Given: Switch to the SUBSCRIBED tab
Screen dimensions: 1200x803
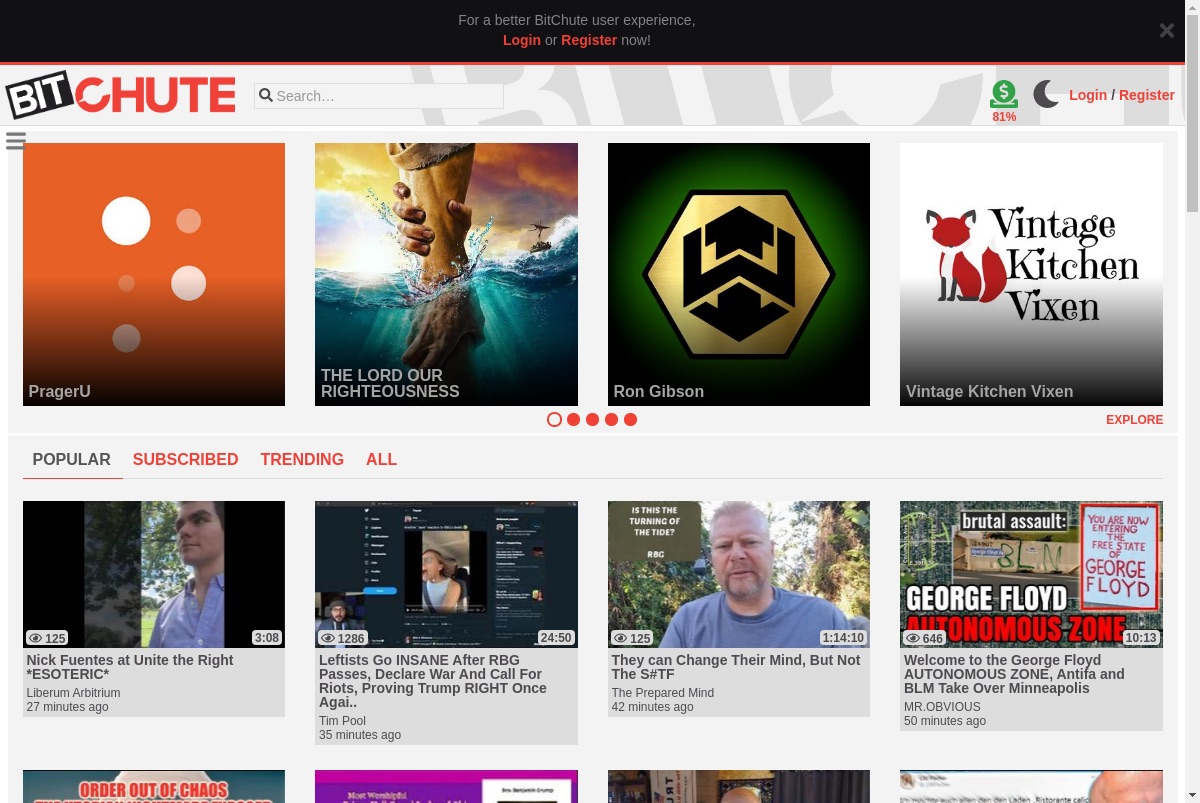Looking at the screenshot, I should pos(185,460).
